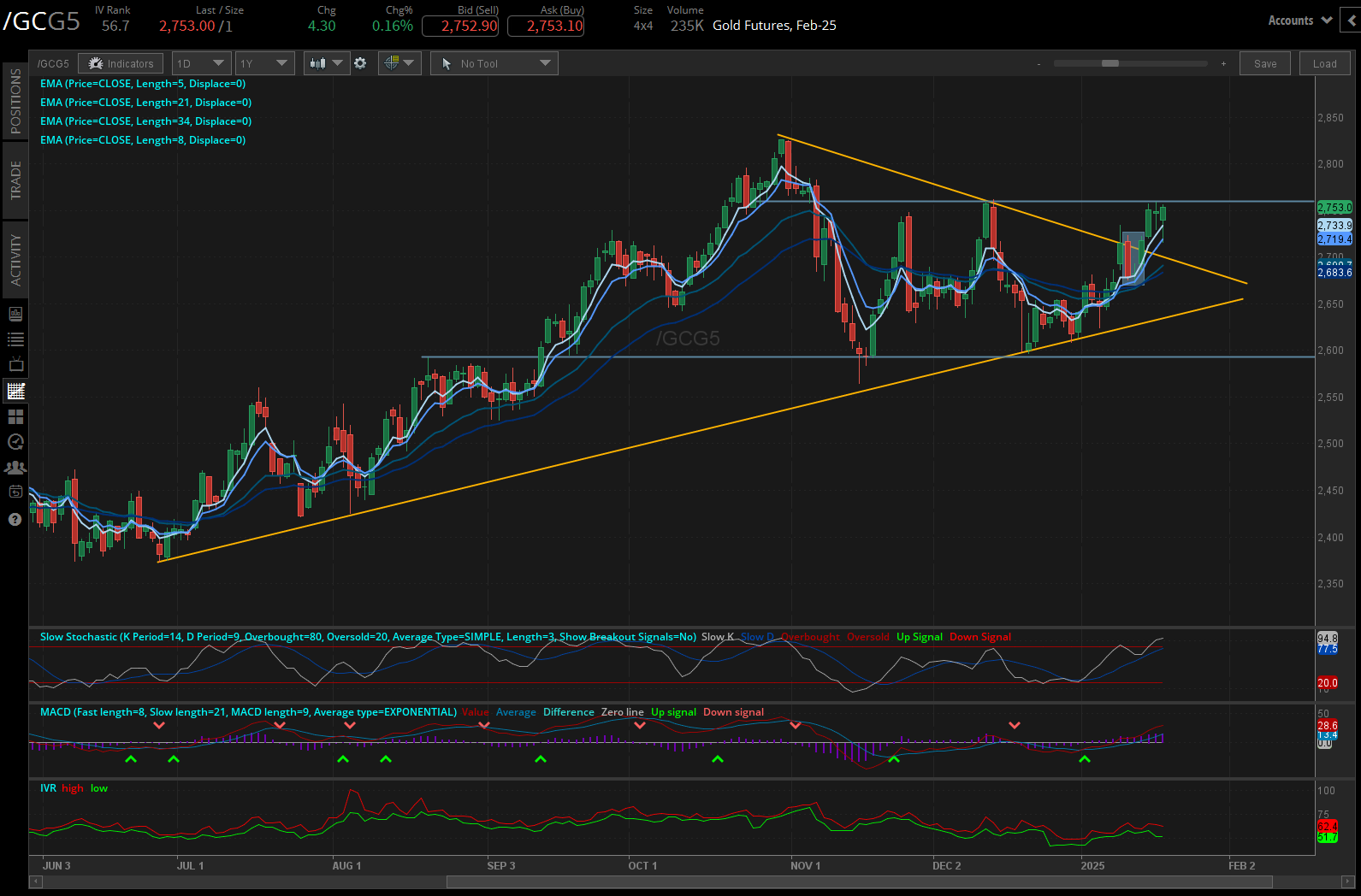Open the help question mark icon
Screen dimensions: 1361x896
click(x=15, y=519)
